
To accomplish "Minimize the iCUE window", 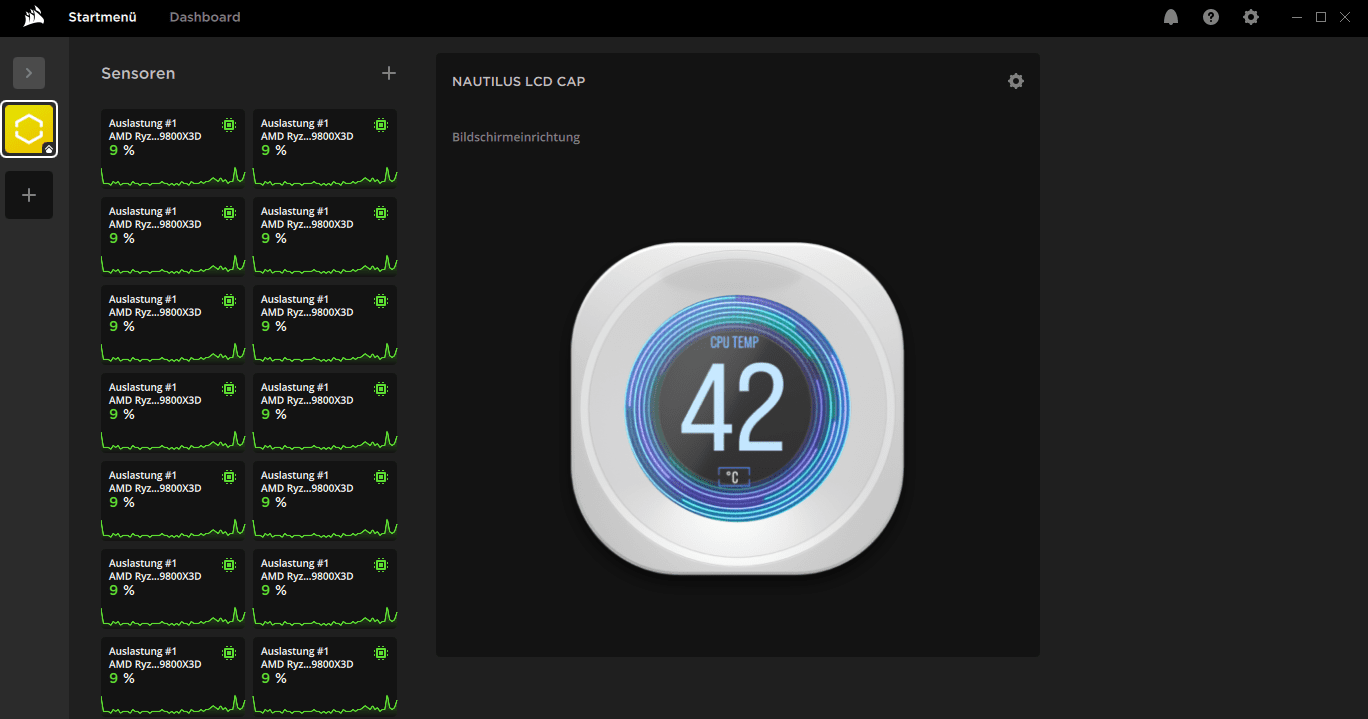I will 1297,17.
